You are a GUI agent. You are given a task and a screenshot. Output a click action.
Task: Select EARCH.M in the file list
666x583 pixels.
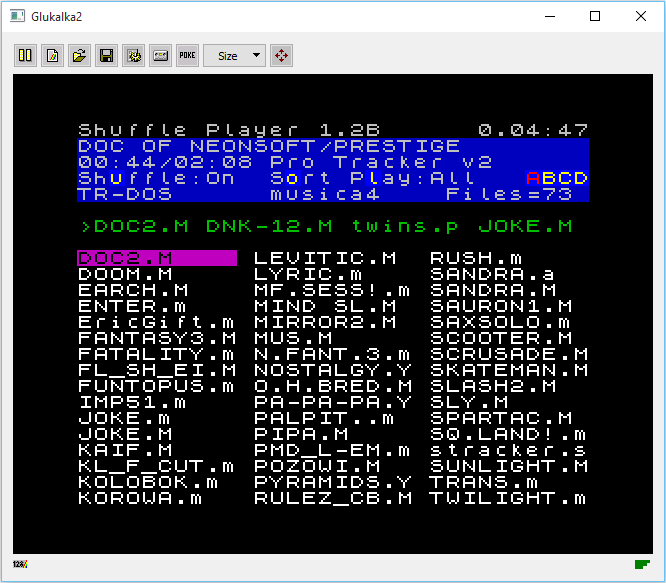pyautogui.click(x=133, y=290)
